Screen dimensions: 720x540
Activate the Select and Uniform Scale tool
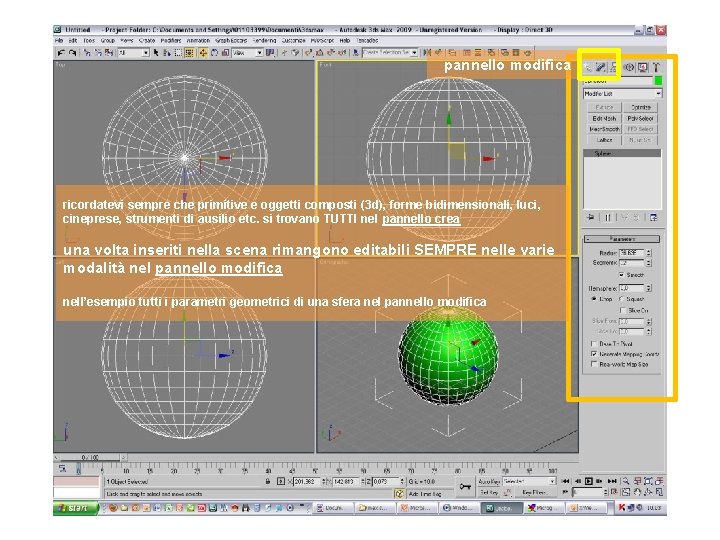point(225,53)
